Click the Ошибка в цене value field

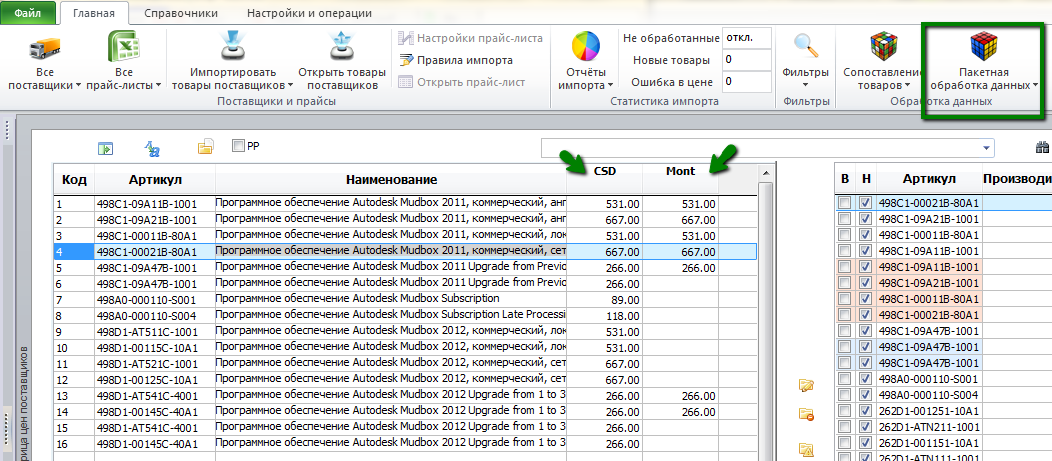(x=747, y=82)
